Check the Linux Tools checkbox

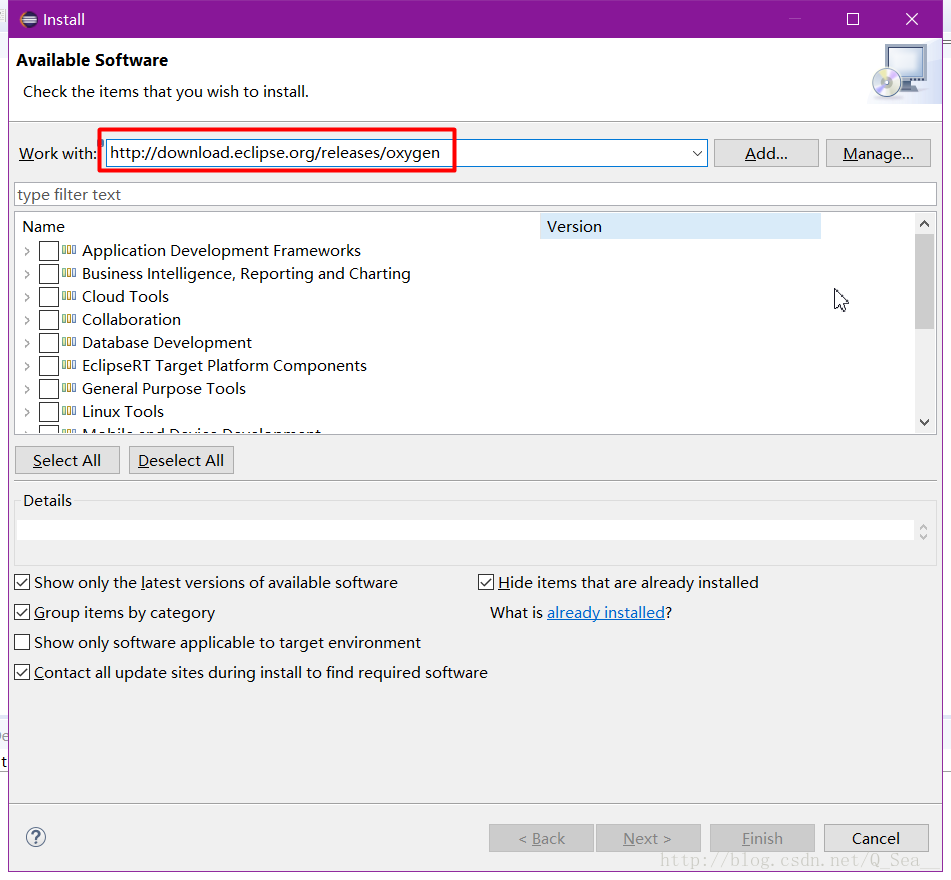click(49, 412)
